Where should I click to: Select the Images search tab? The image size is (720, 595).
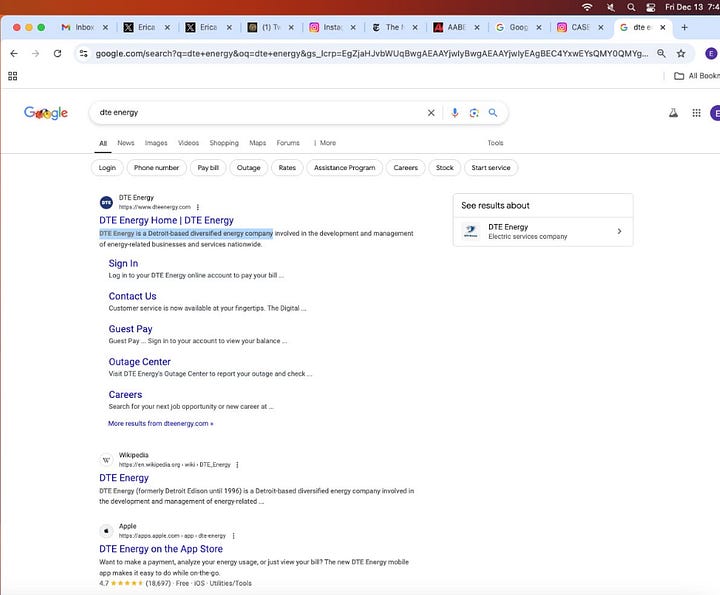156,143
